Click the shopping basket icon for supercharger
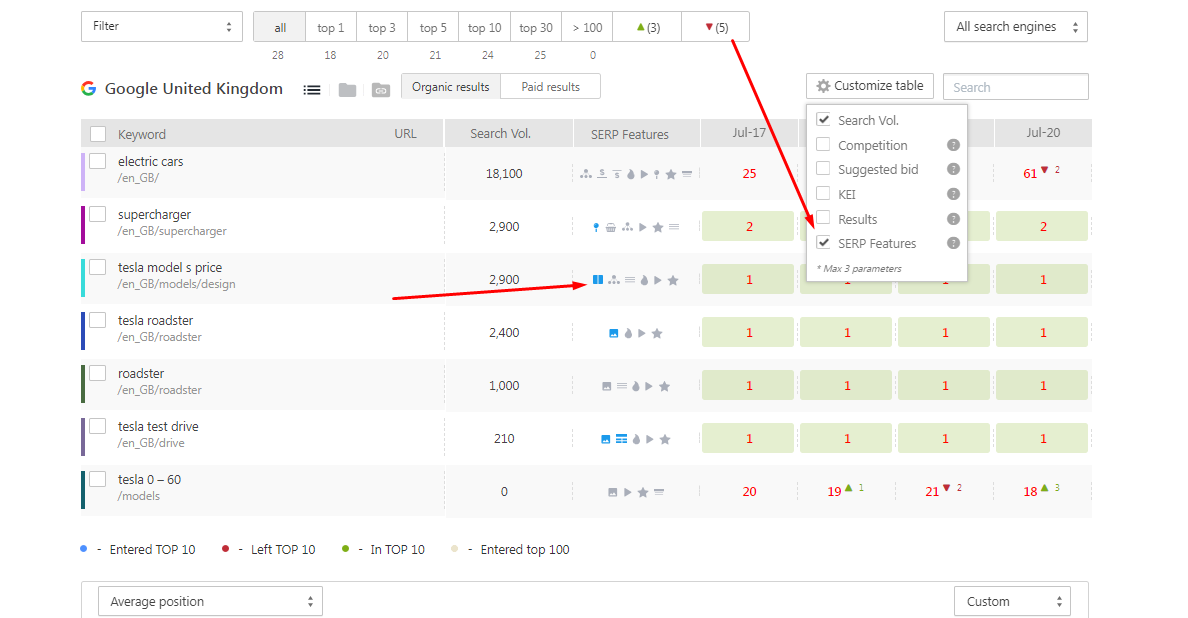This screenshot has width=1188, height=618. (x=611, y=227)
